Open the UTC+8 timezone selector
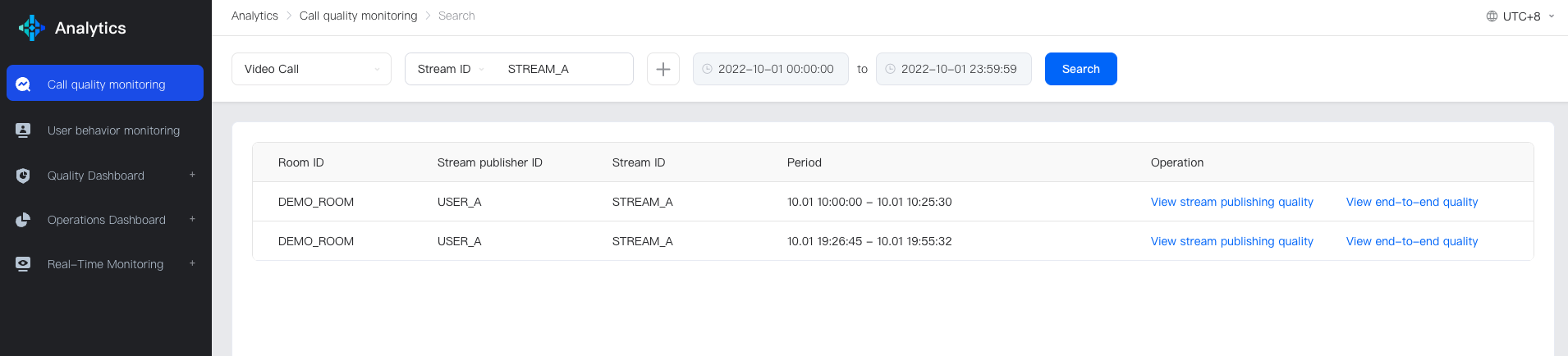The width and height of the screenshot is (1568, 356). coord(1521,16)
